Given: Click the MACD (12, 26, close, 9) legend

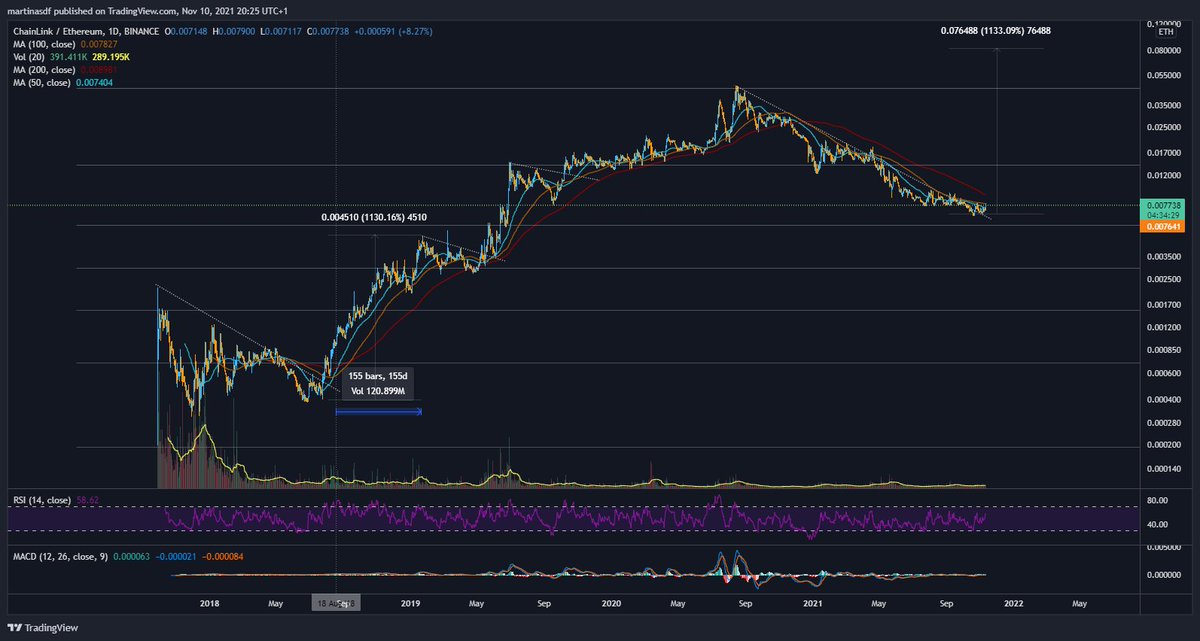Looking at the screenshot, I should click(x=58, y=556).
